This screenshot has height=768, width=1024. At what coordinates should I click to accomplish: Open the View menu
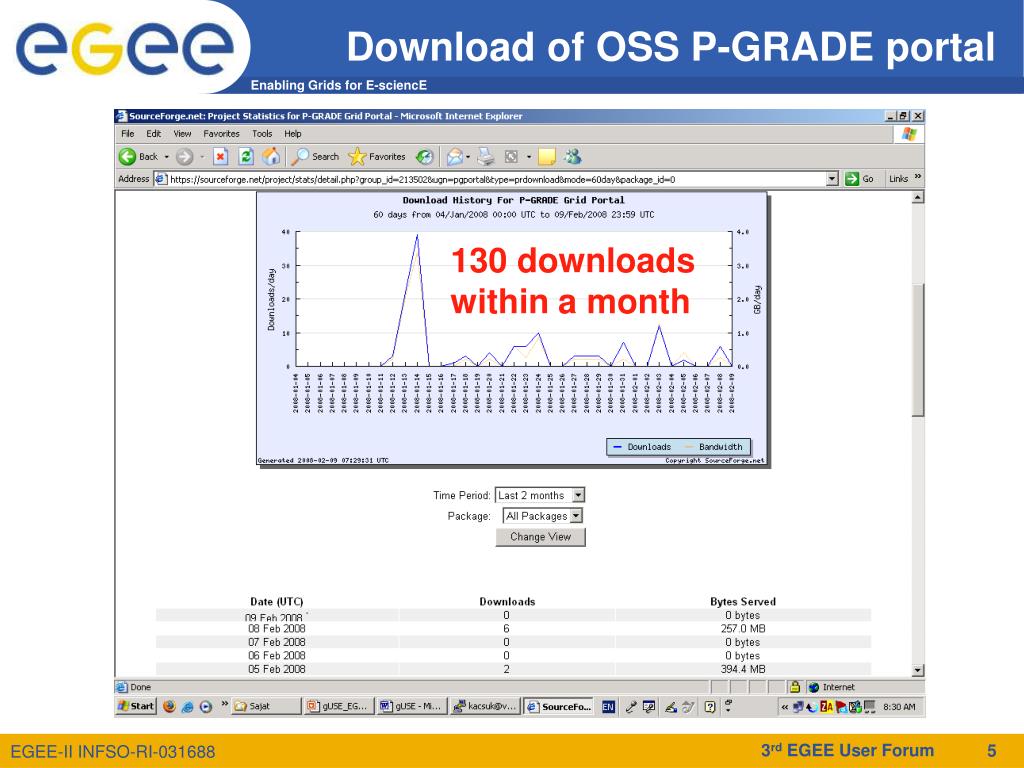point(182,134)
